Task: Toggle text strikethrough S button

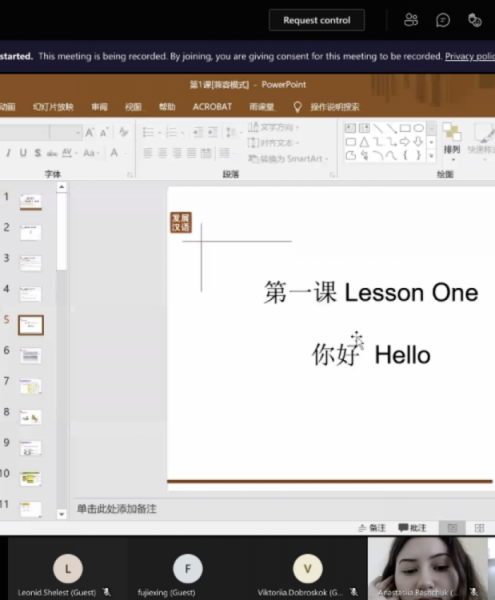Action: click(37, 153)
